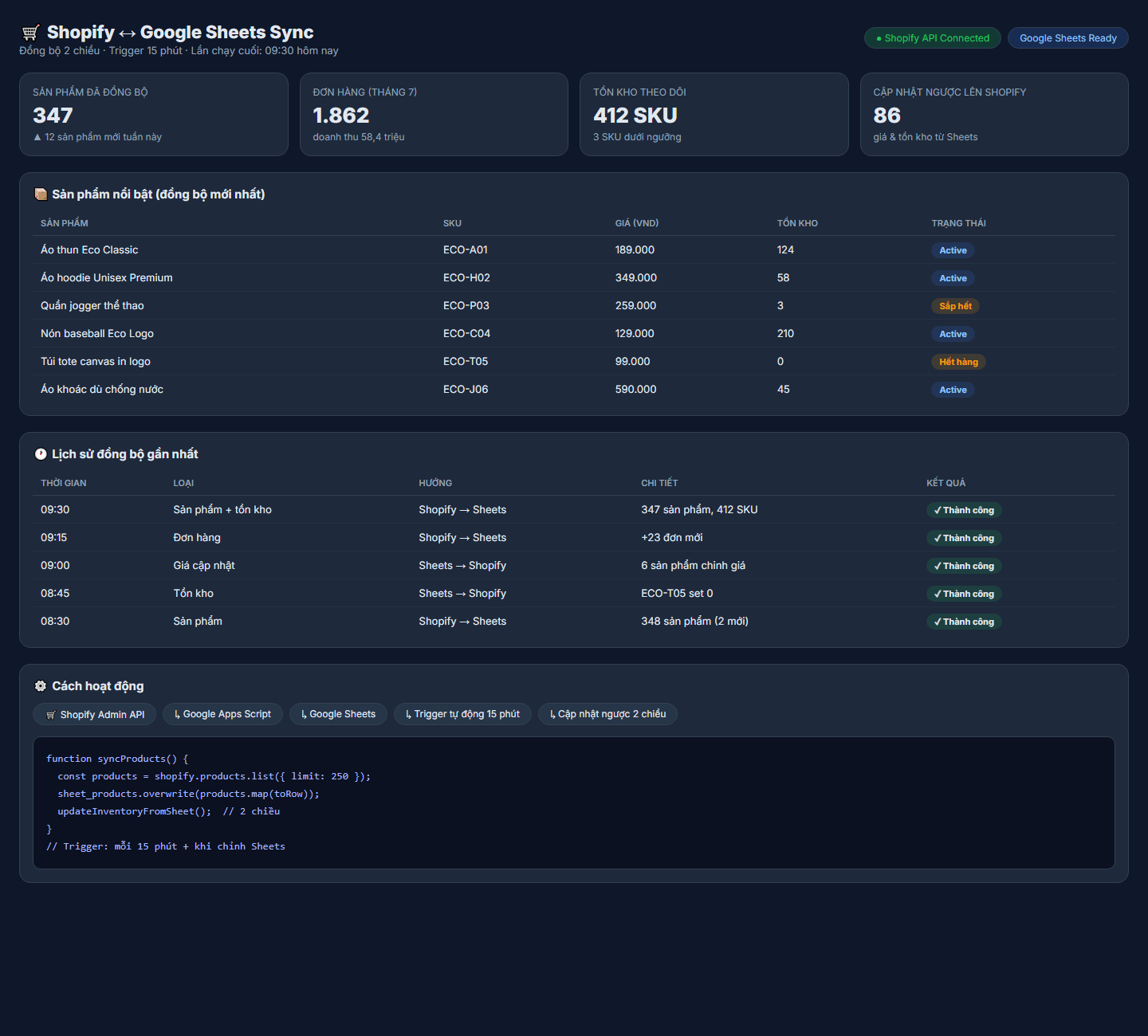Click the detail +23 đơn mới
1148x1036 pixels.
[x=672, y=538]
